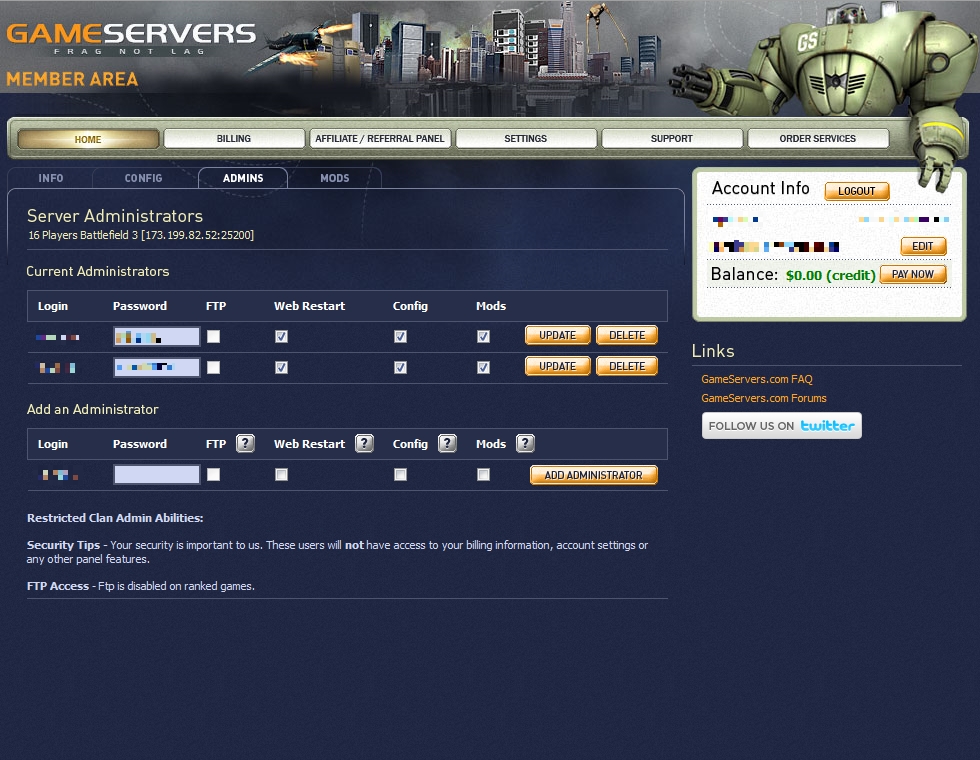Click the LOGOUT button
The height and width of the screenshot is (760, 980).
[857, 191]
